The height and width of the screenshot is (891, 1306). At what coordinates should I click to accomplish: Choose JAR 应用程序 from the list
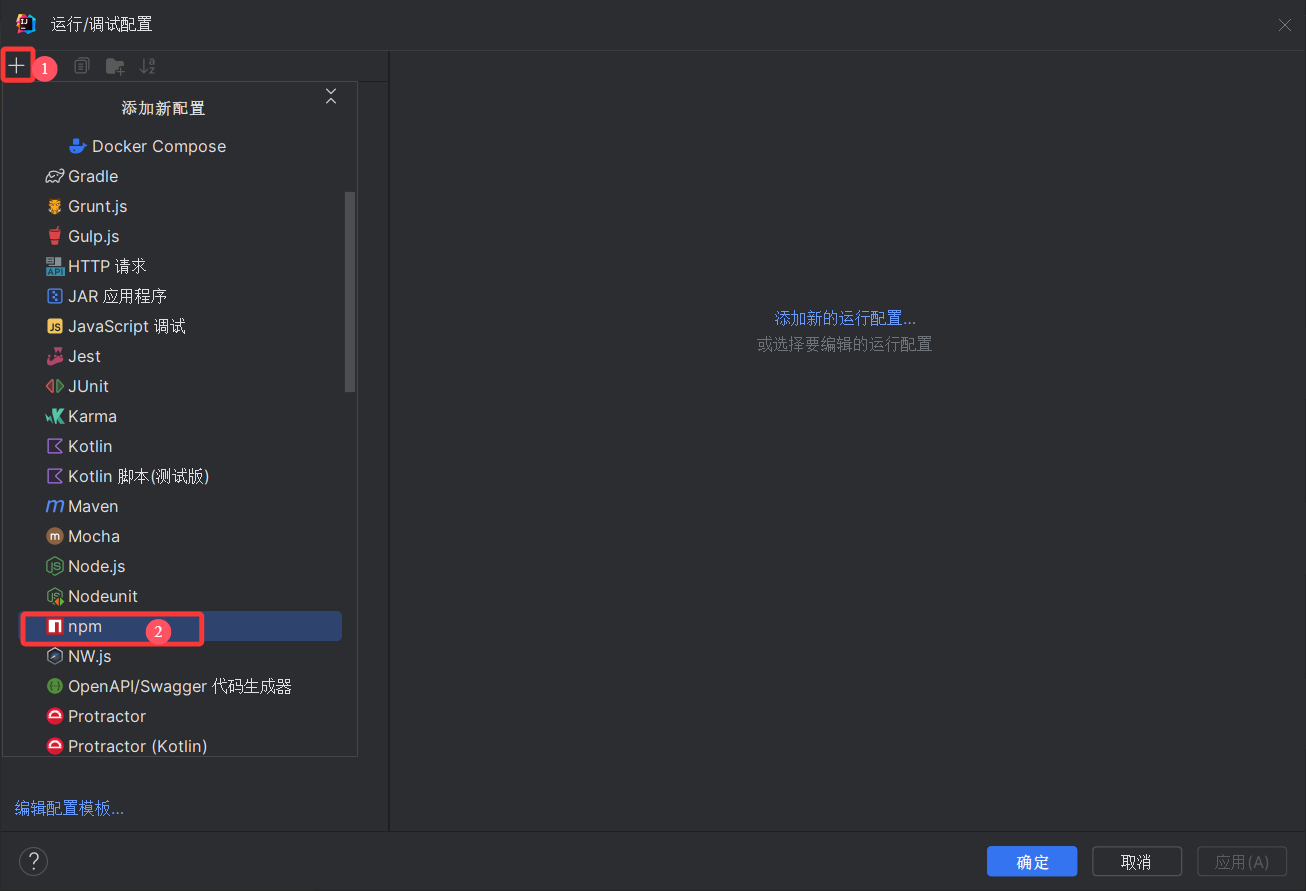[117, 296]
